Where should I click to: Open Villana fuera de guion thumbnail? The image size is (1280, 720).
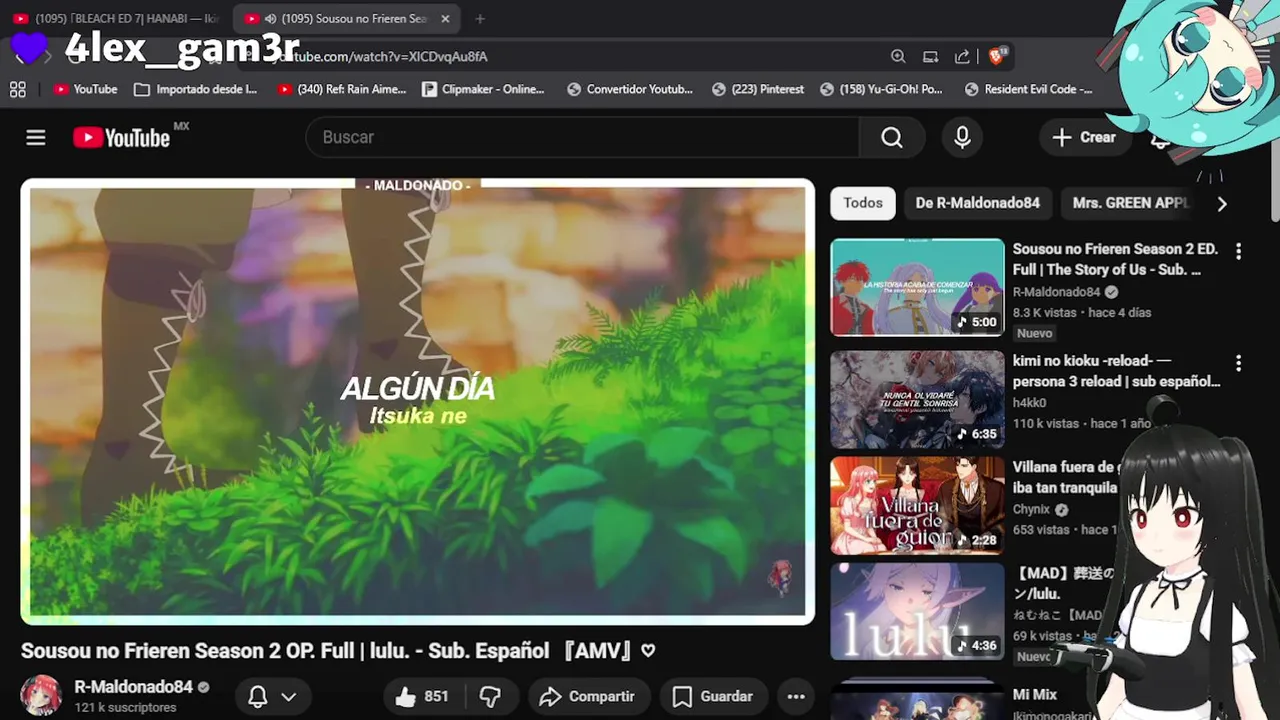click(917, 506)
